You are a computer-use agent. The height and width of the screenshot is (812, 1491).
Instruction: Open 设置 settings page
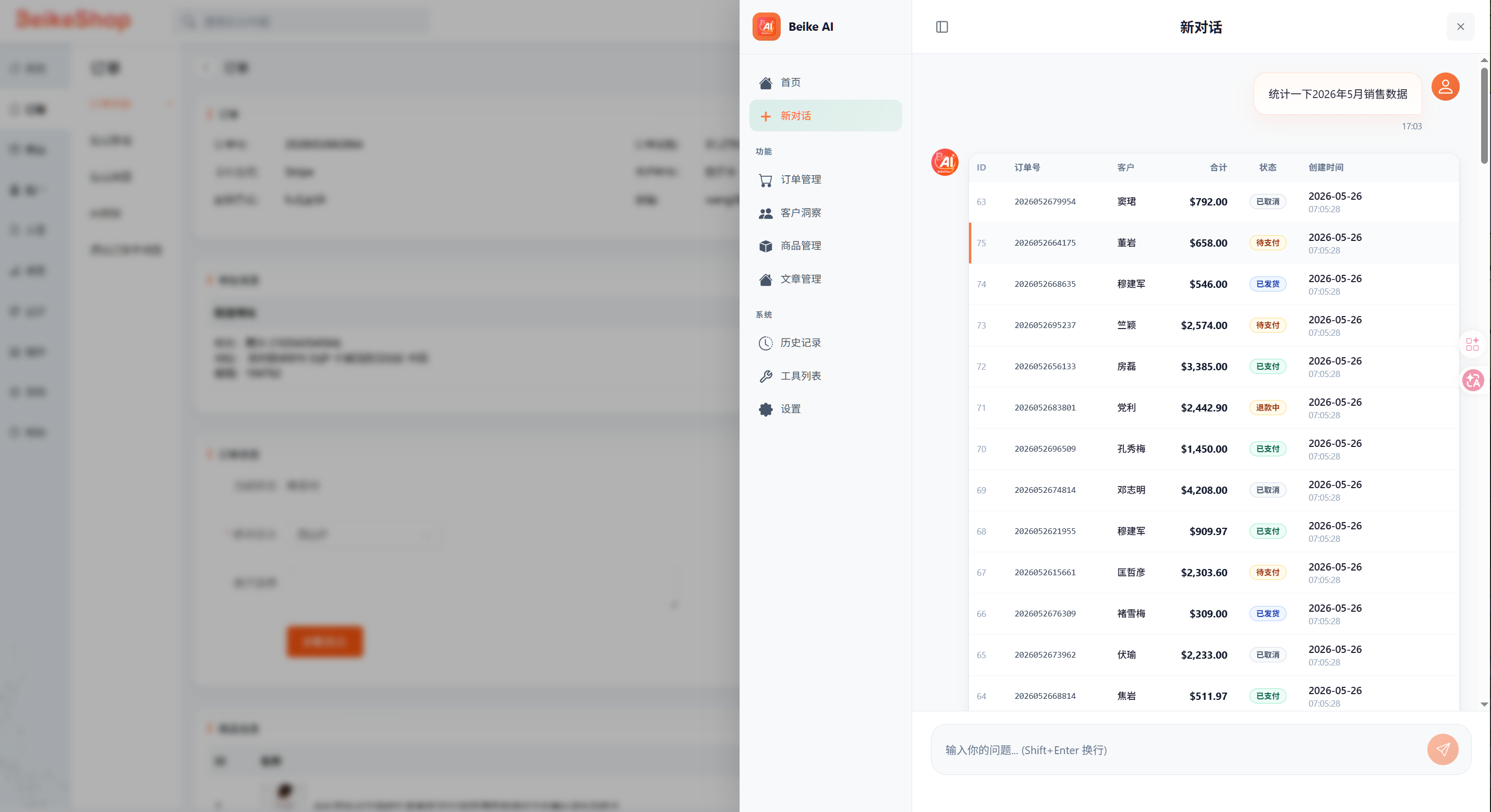tap(826, 409)
